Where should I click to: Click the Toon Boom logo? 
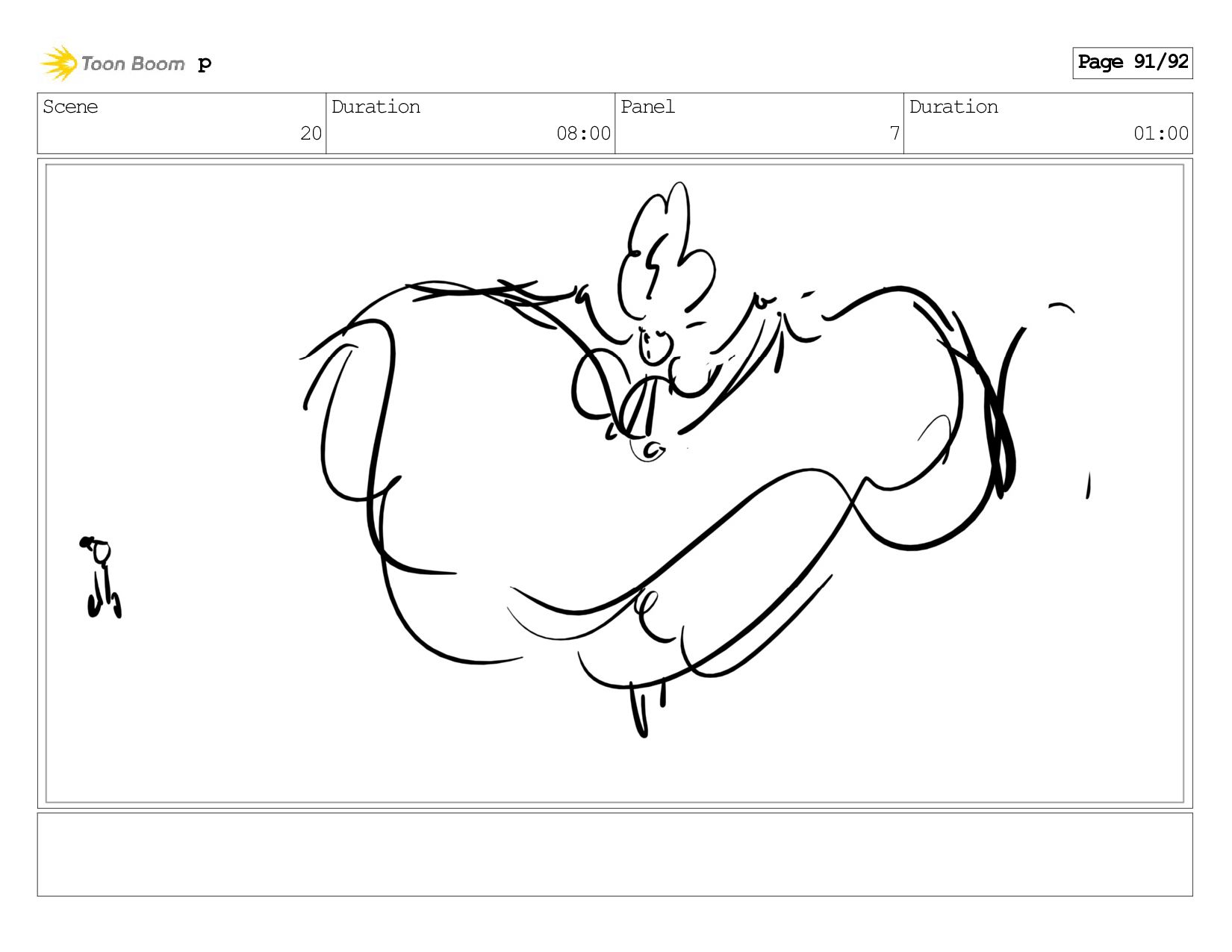pyautogui.click(x=112, y=63)
